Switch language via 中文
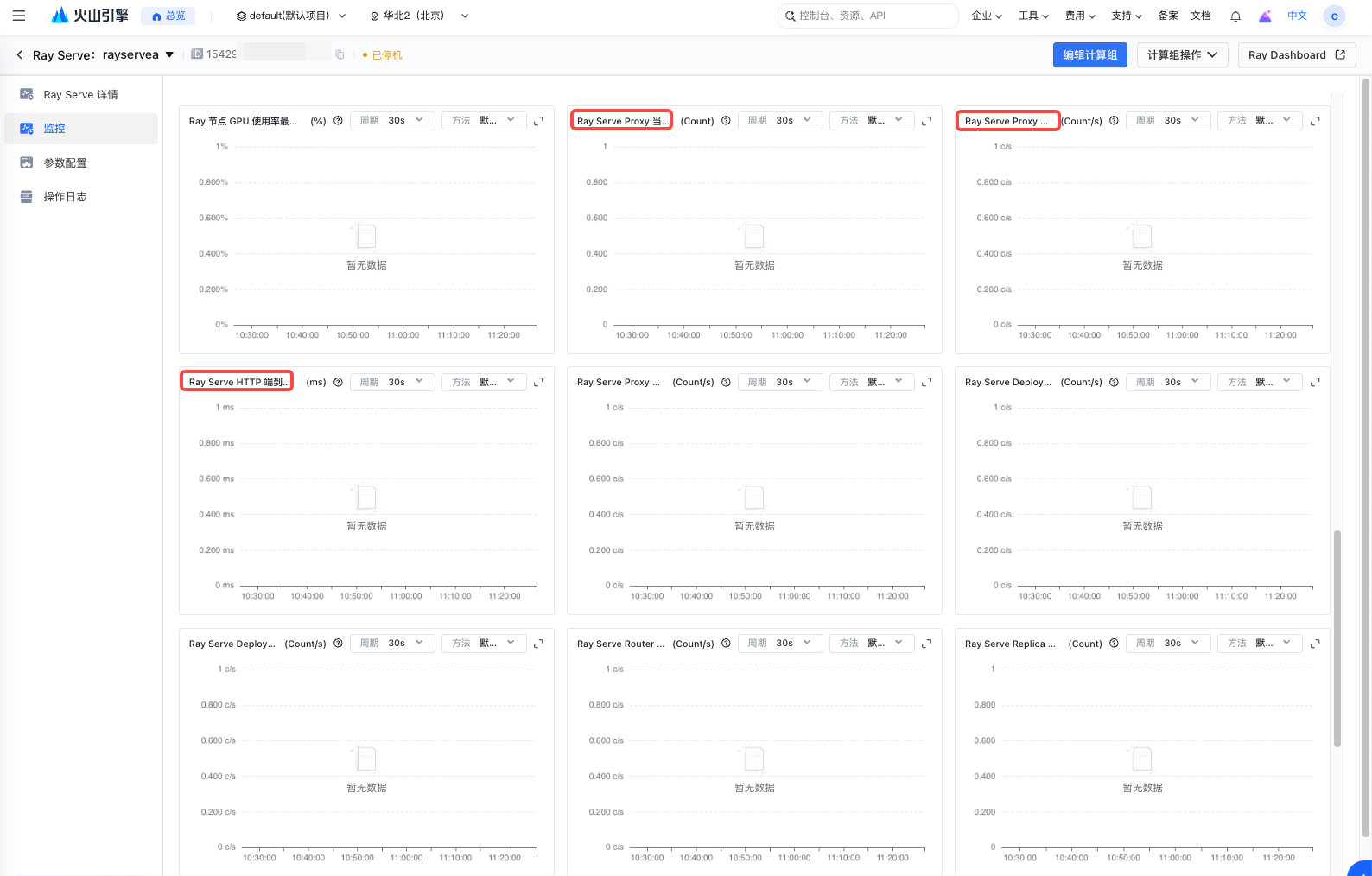This screenshot has width=1372, height=876. click(x=1298, y=16)
